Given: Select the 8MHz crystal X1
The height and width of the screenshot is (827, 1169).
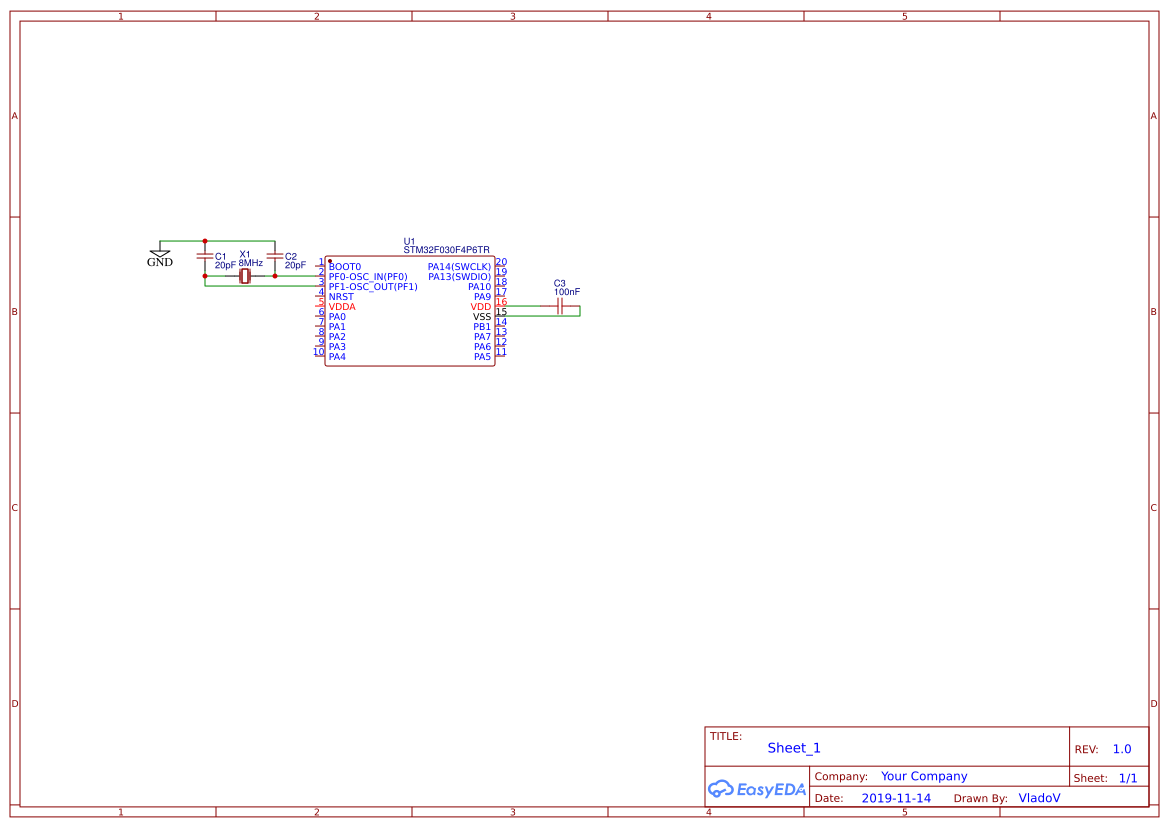Looking at the screenshot, I should point(244,275).
